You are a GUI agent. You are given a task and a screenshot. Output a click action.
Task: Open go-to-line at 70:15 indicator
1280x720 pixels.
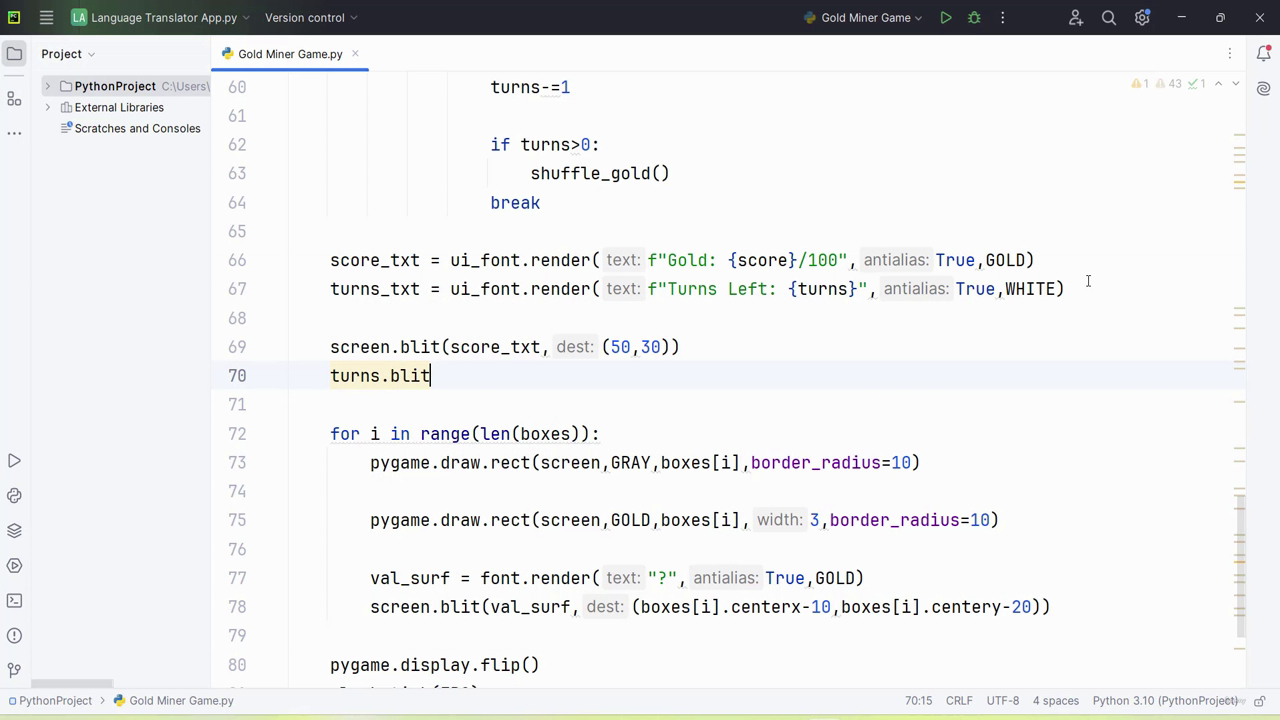click(x=918, y=701)
